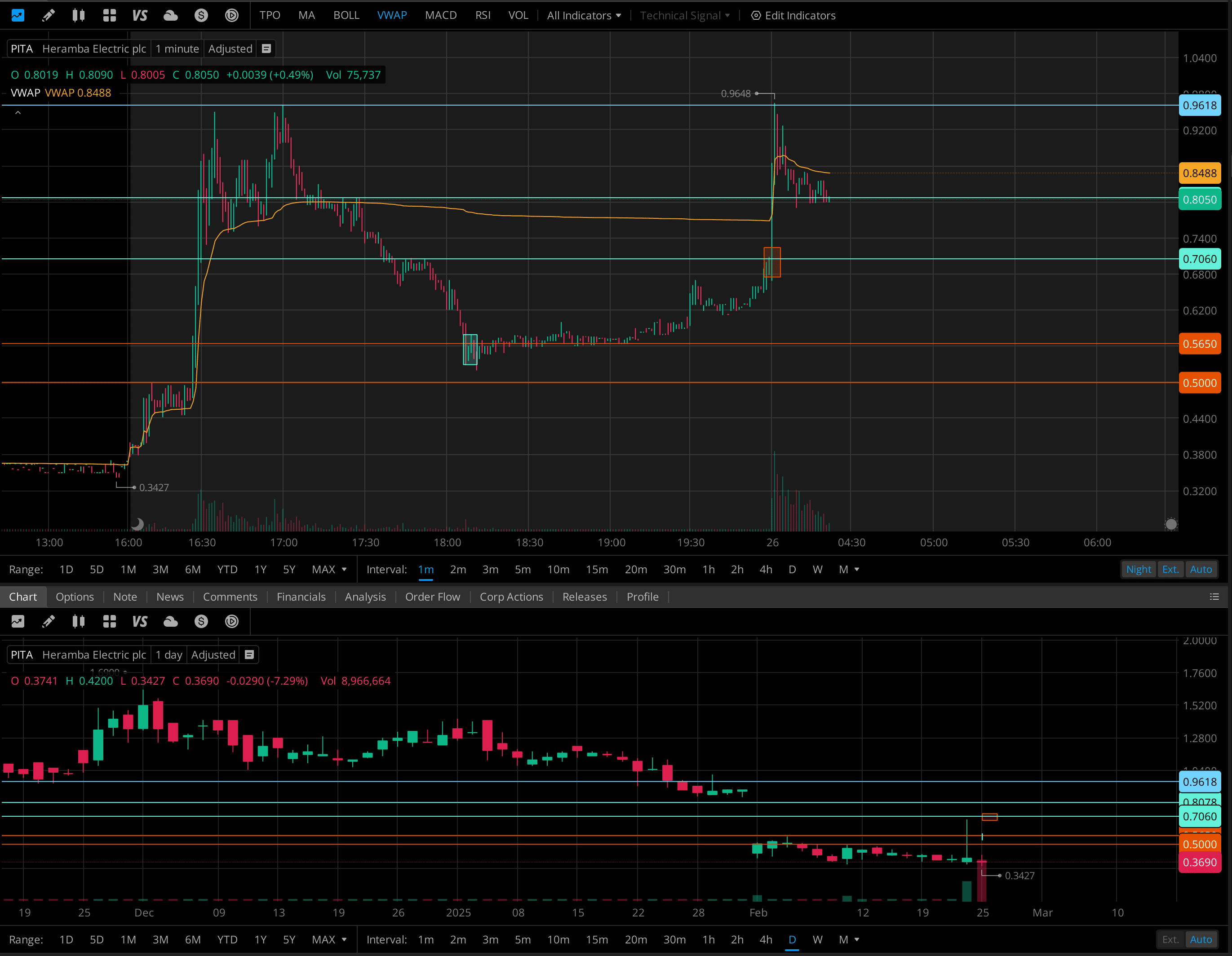Switch to the Order Flow tab

[432, 597]
